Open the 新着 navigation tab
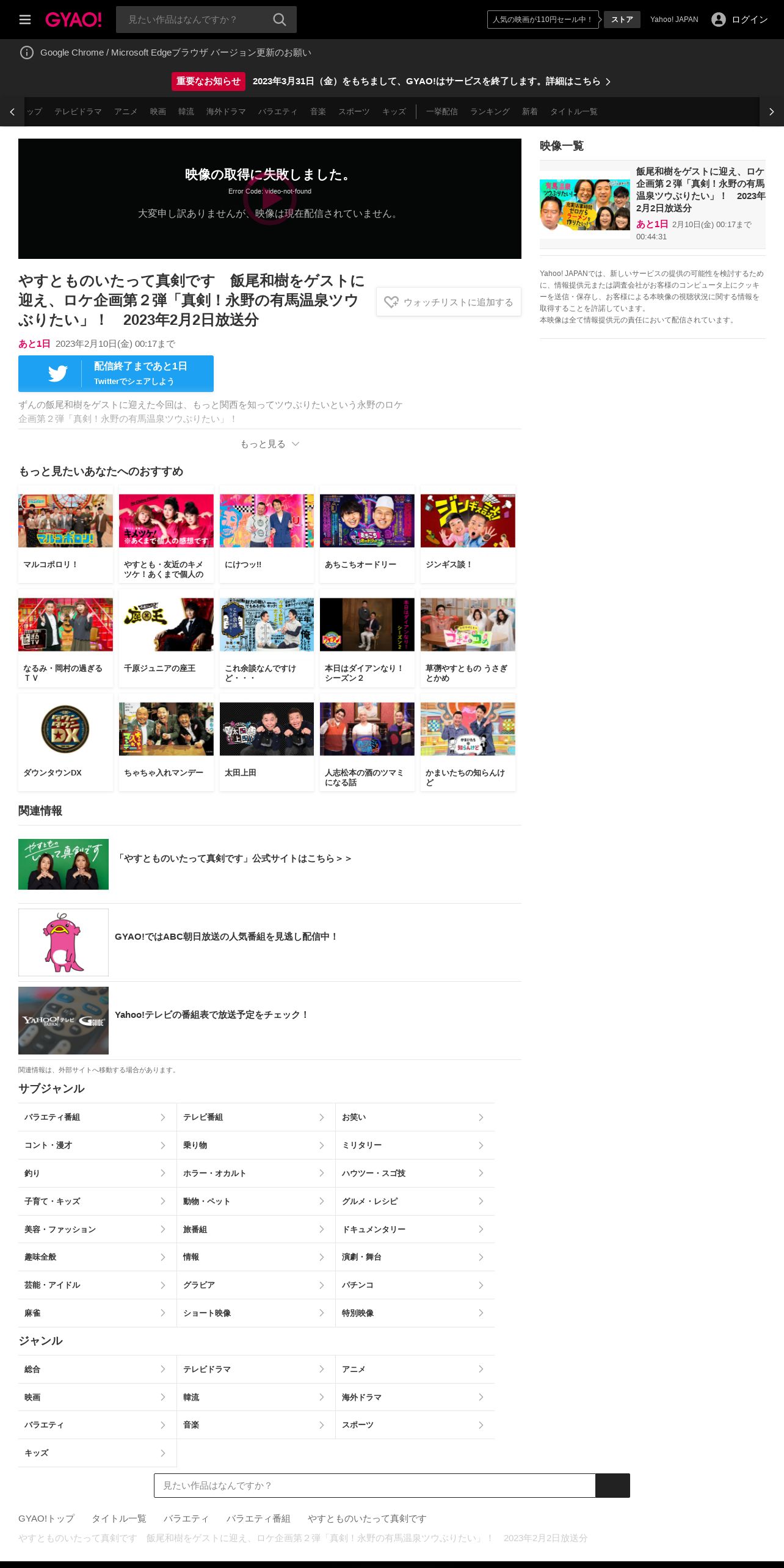Screen dimensions: 784x1568 (530, 112)
